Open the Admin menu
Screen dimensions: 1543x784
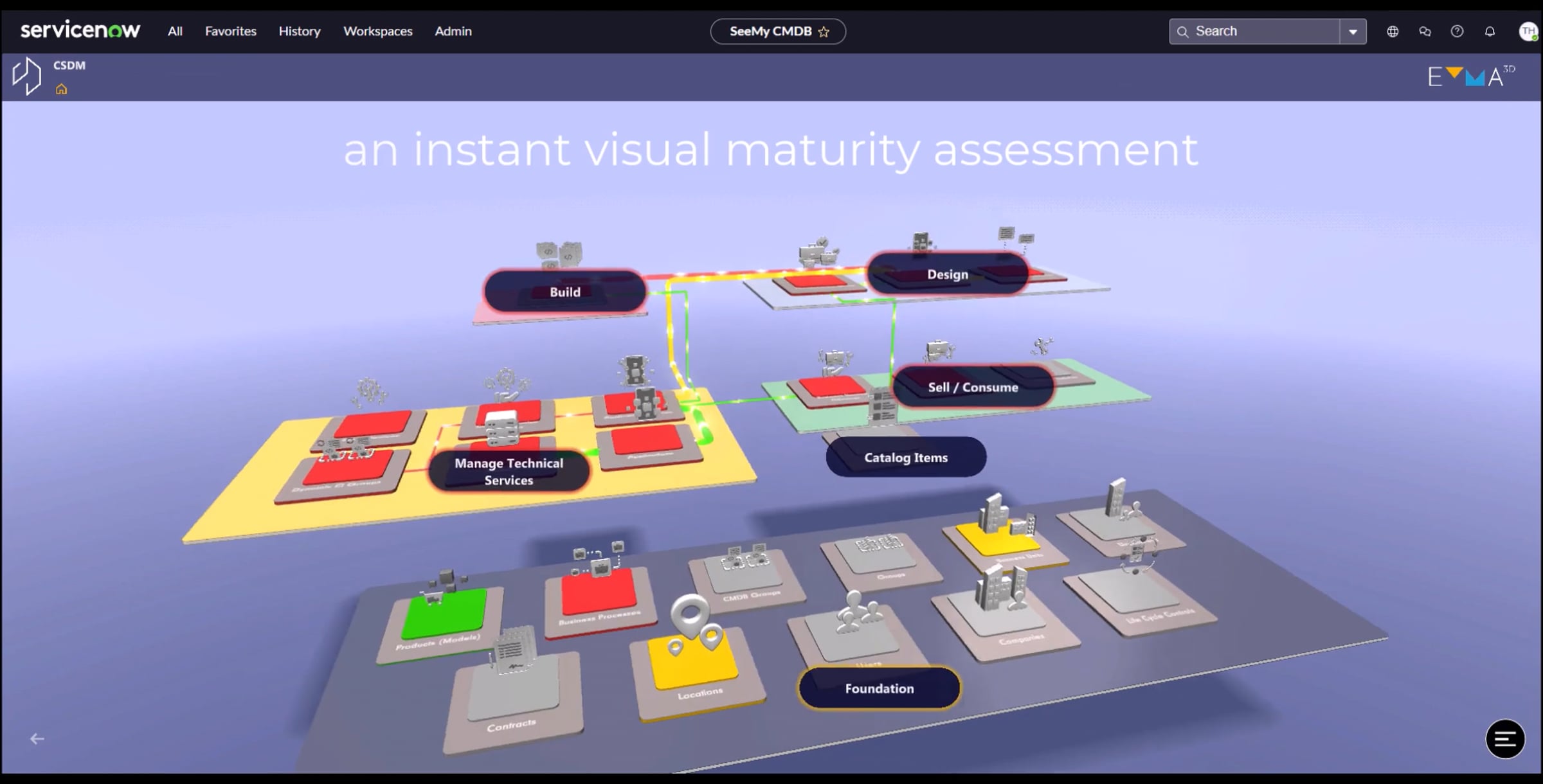pyautogui.click(x=453, y=31)
